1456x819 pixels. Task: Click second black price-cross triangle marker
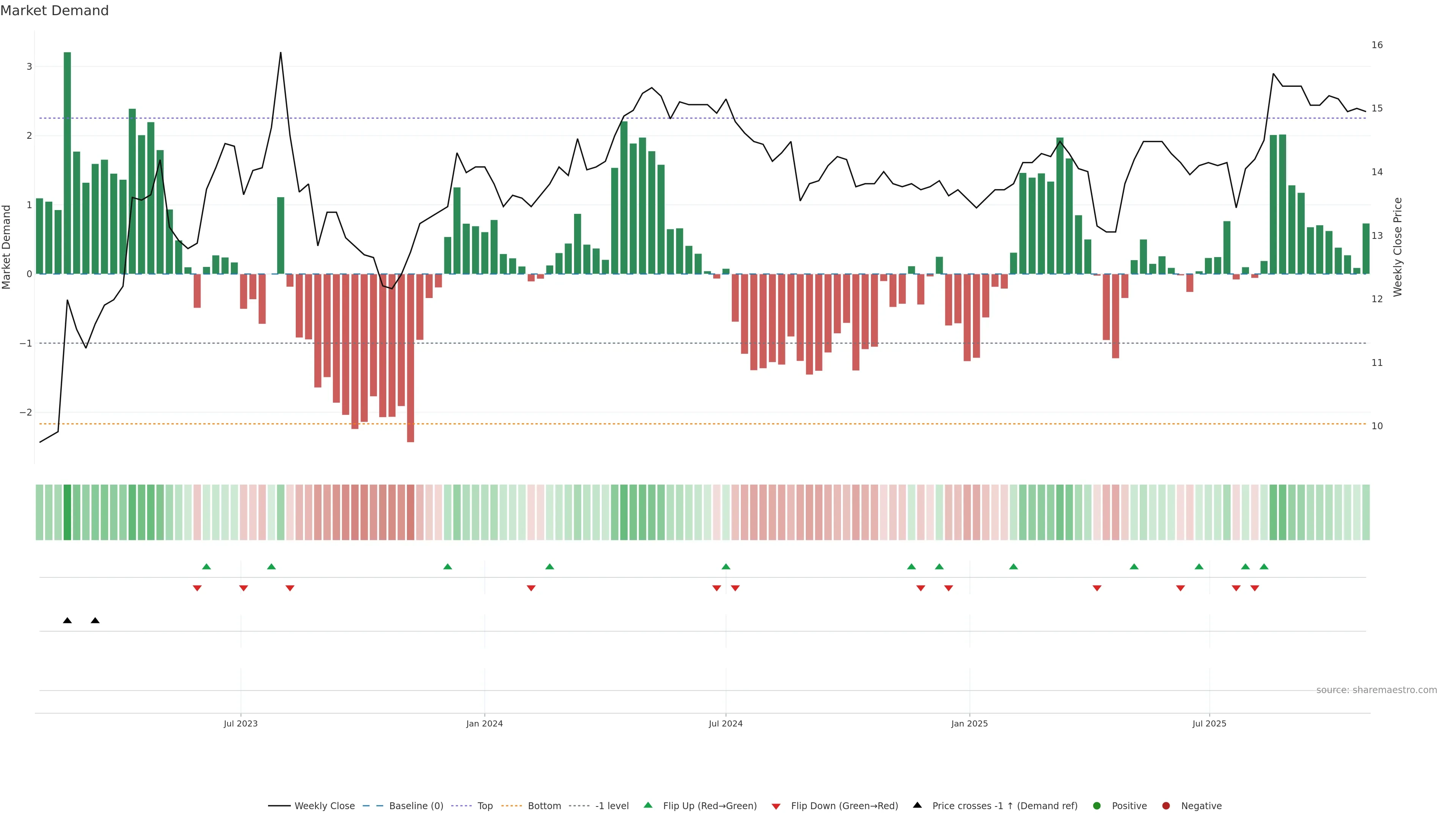pyautogui.click(x=95, y=621)
